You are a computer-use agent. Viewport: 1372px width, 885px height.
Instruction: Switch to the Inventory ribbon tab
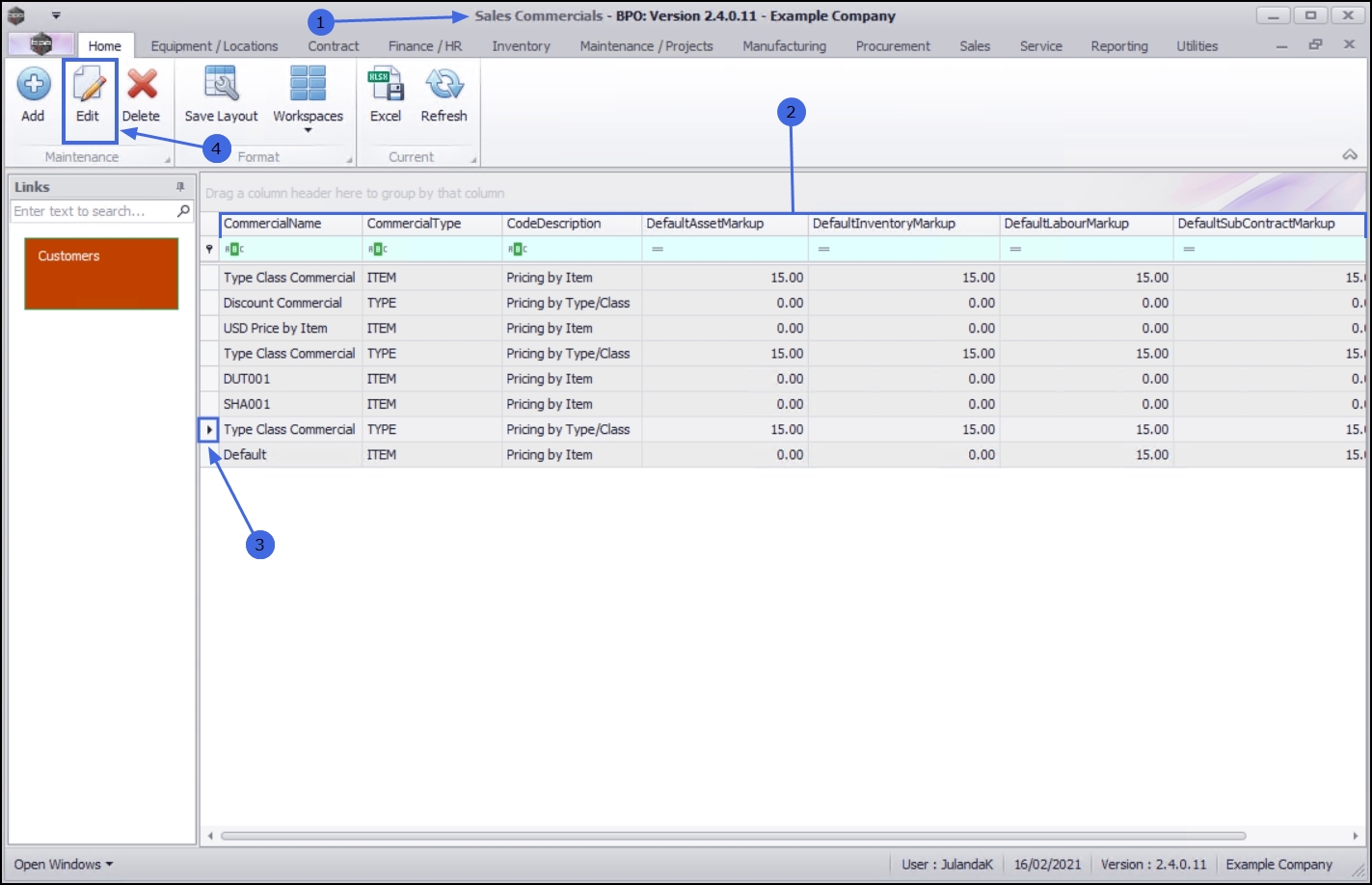521,45
